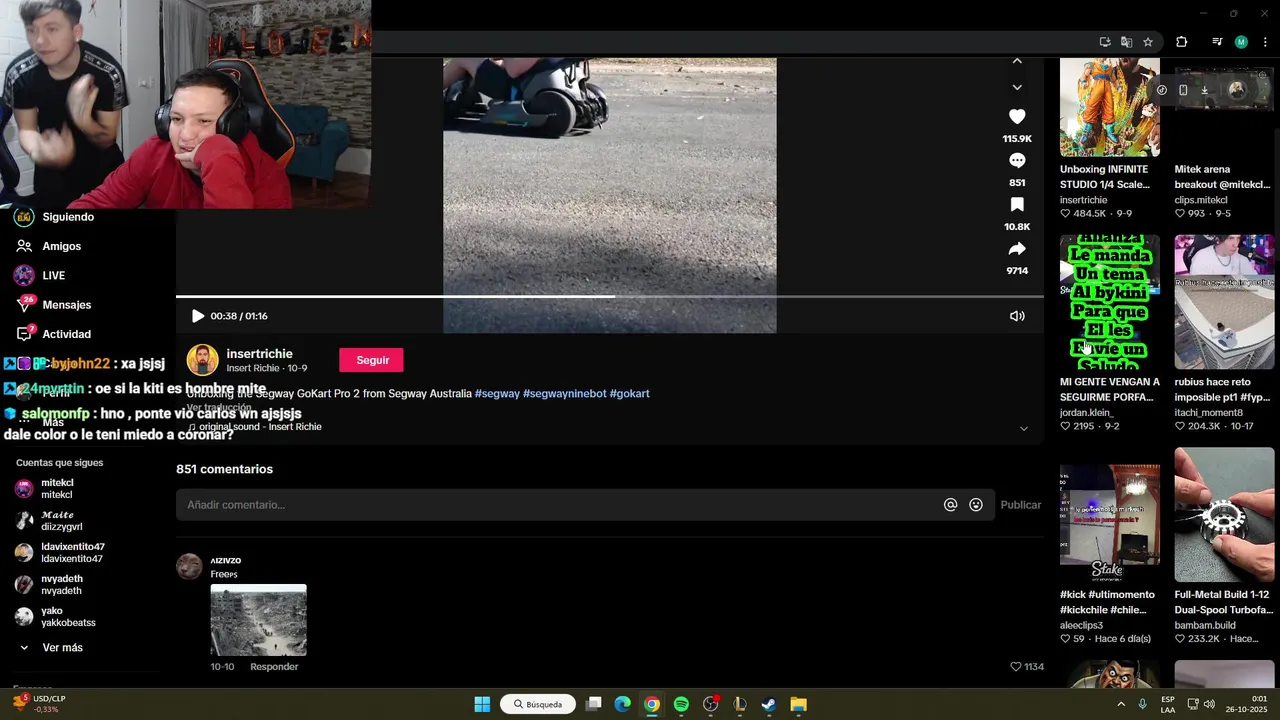The height and width of the screenshot is (720, 1280).
Task: Open Spotify from the taskbar
Action: [x=681, y=704]
